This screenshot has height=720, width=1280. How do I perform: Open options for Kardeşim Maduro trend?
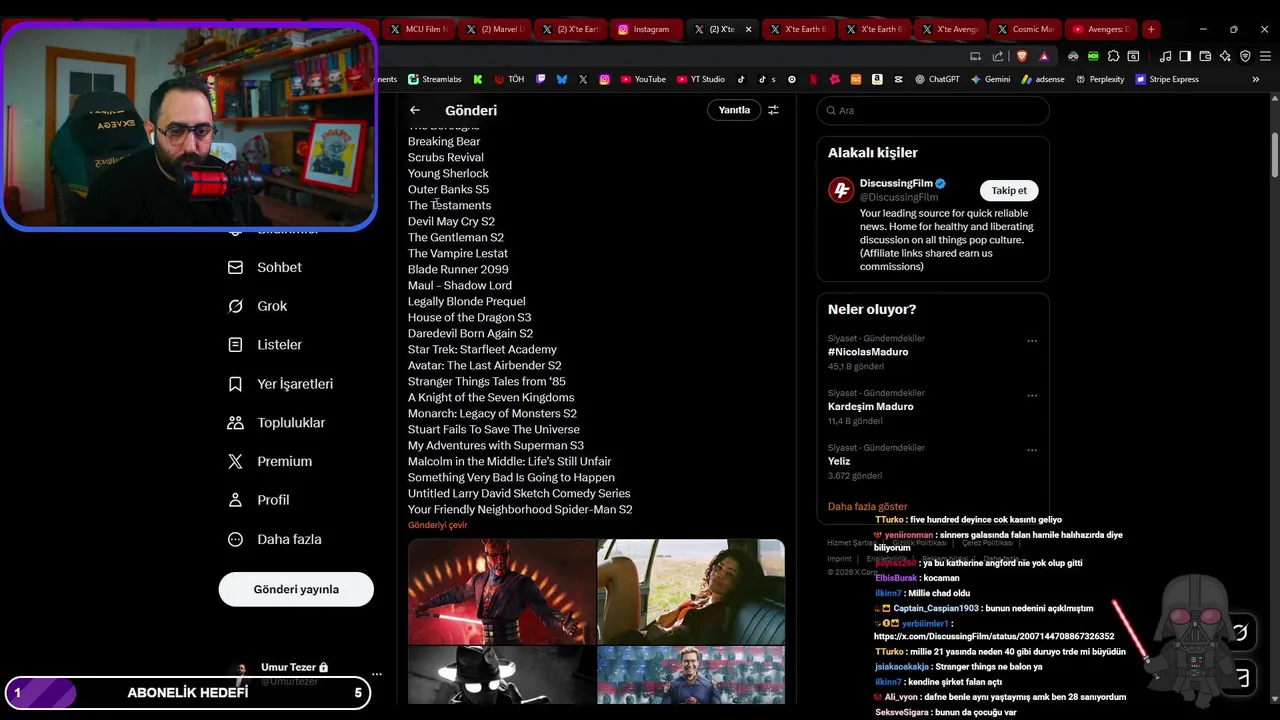(1032, 395)
